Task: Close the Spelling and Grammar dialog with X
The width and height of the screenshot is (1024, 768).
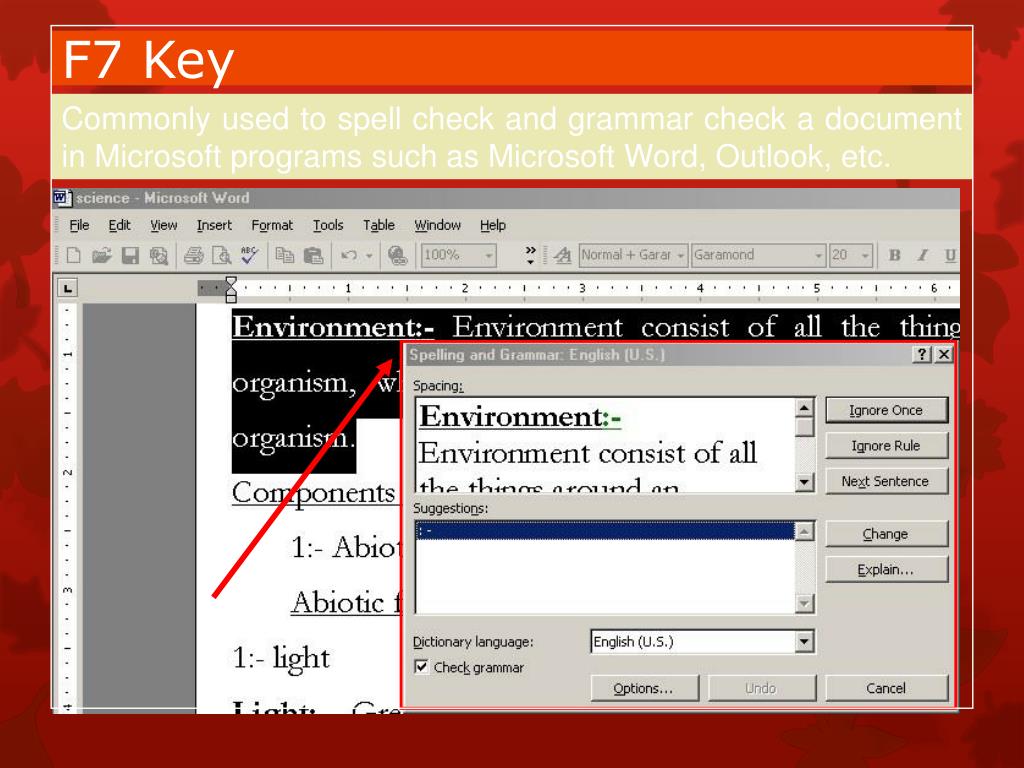Action: click(944, 355)
